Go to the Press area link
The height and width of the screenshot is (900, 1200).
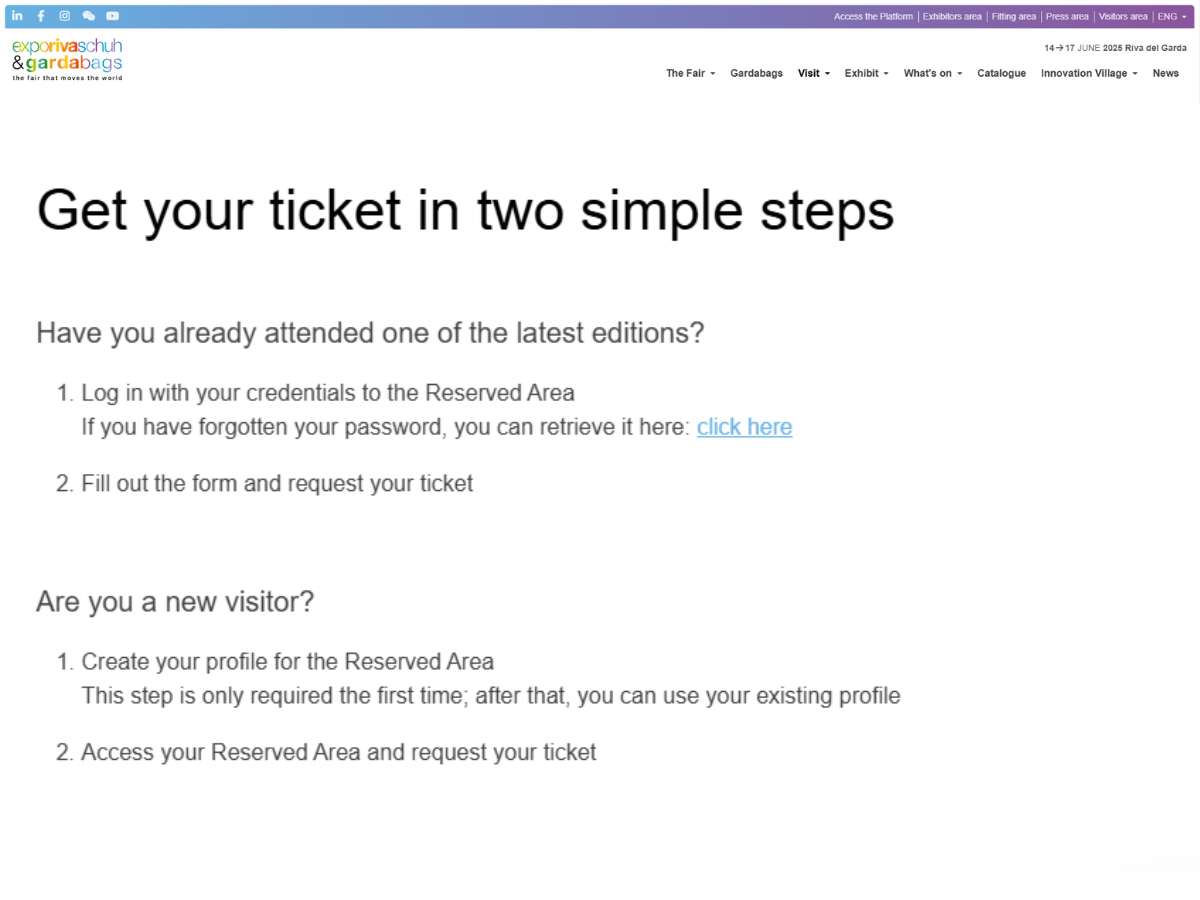coord(1067,17)
